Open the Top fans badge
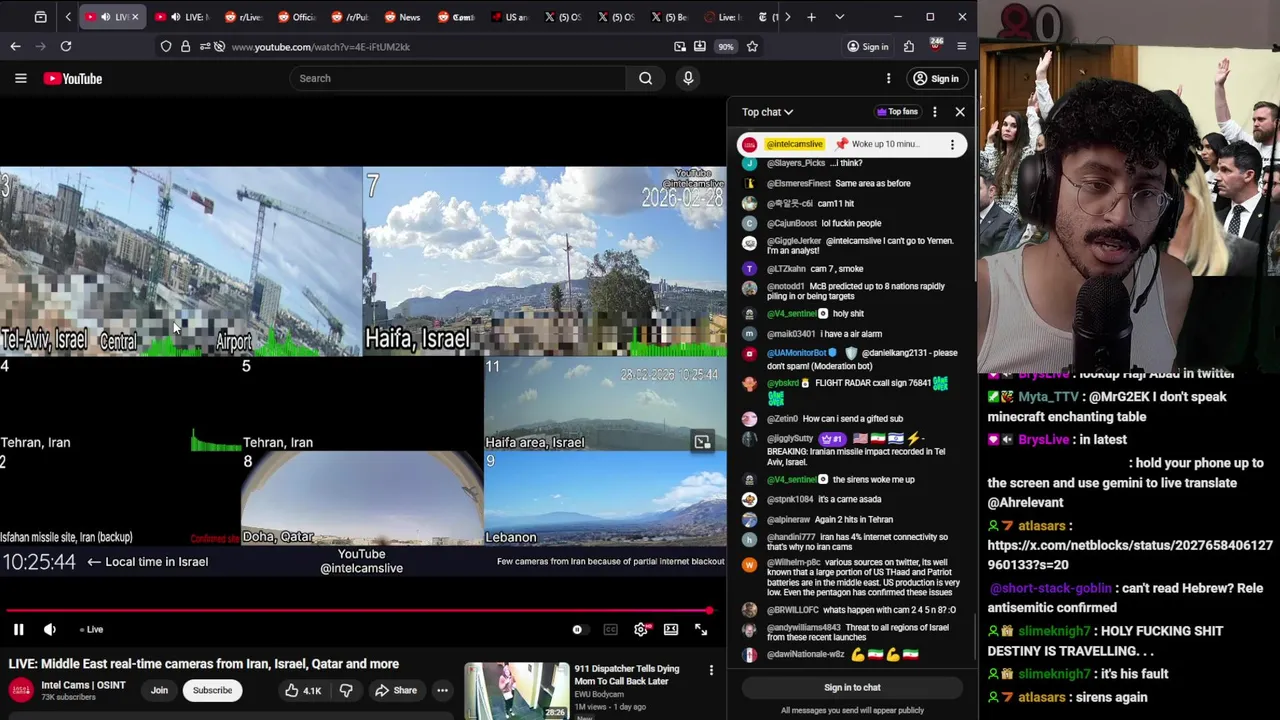The height and width of the screenshot is (720, 1280). pyautogui.click(x=897, y=112)
